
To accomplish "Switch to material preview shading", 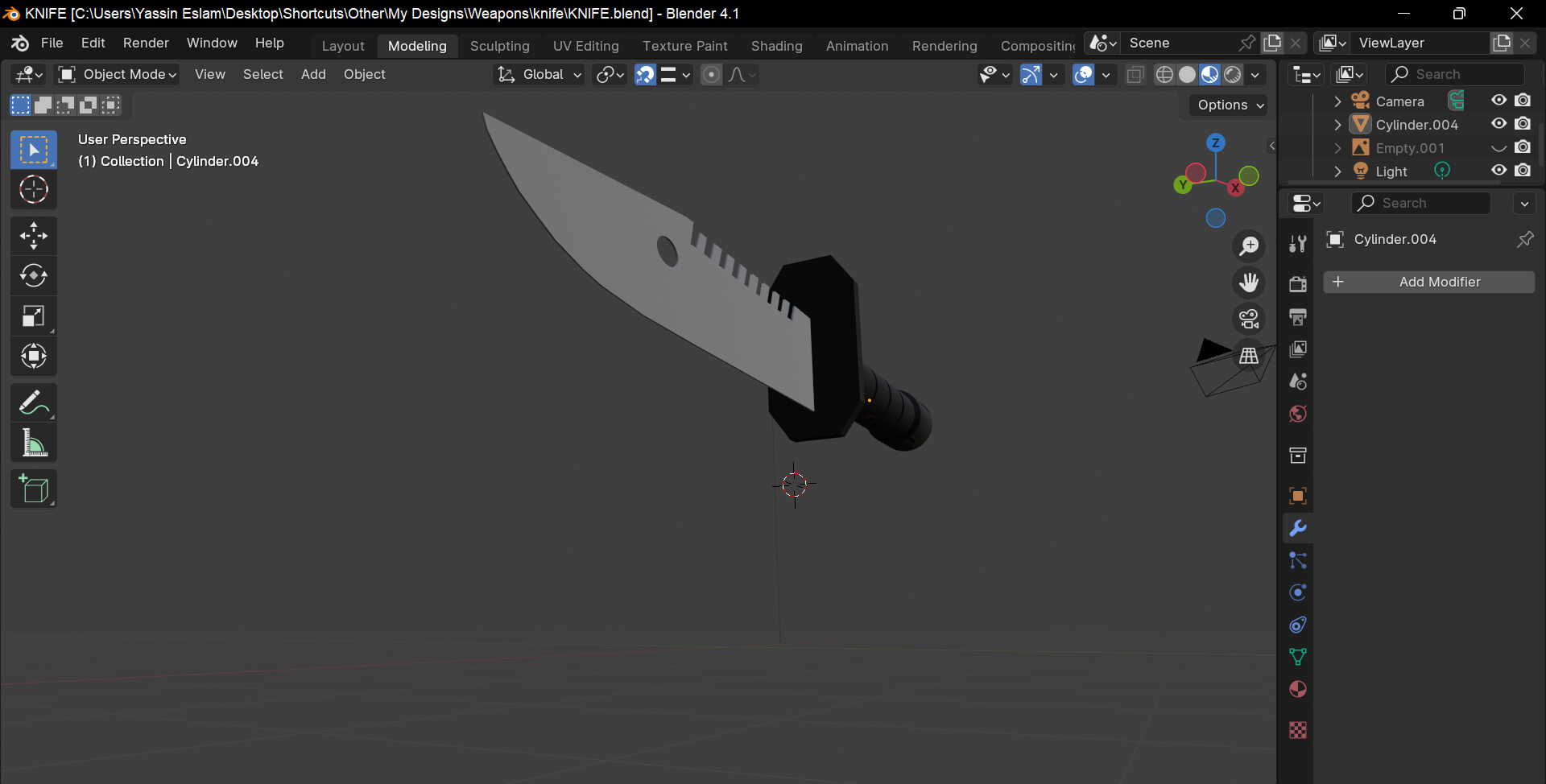I will tap(1210, 75).
